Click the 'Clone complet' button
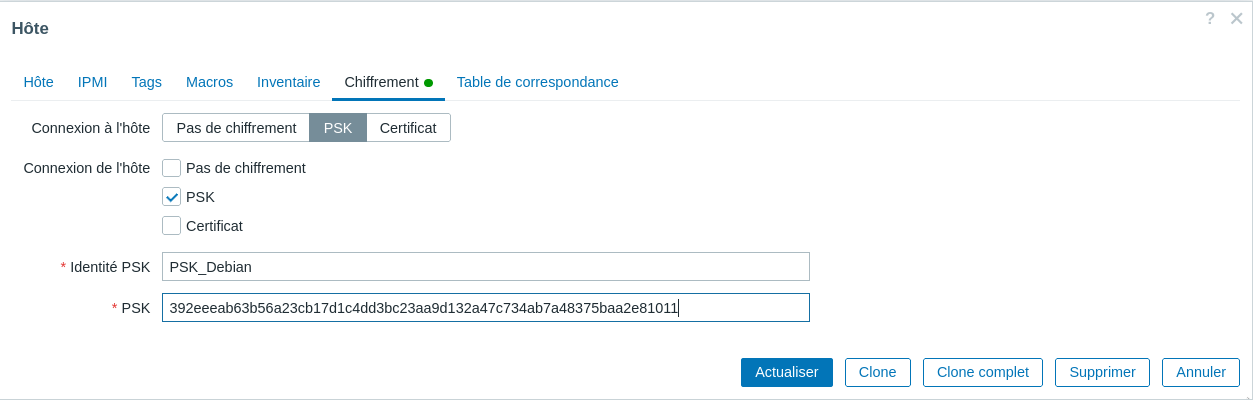This screenshot has width=1253, height=400. [982, 372]
